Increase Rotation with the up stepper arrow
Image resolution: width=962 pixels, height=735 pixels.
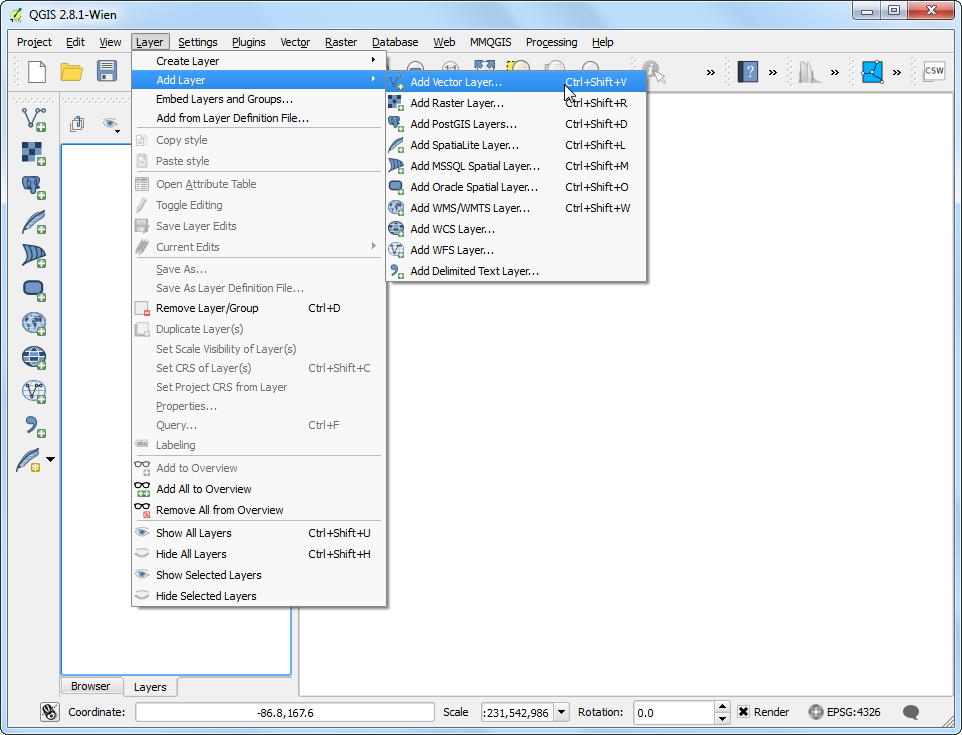tap(722, 707)
